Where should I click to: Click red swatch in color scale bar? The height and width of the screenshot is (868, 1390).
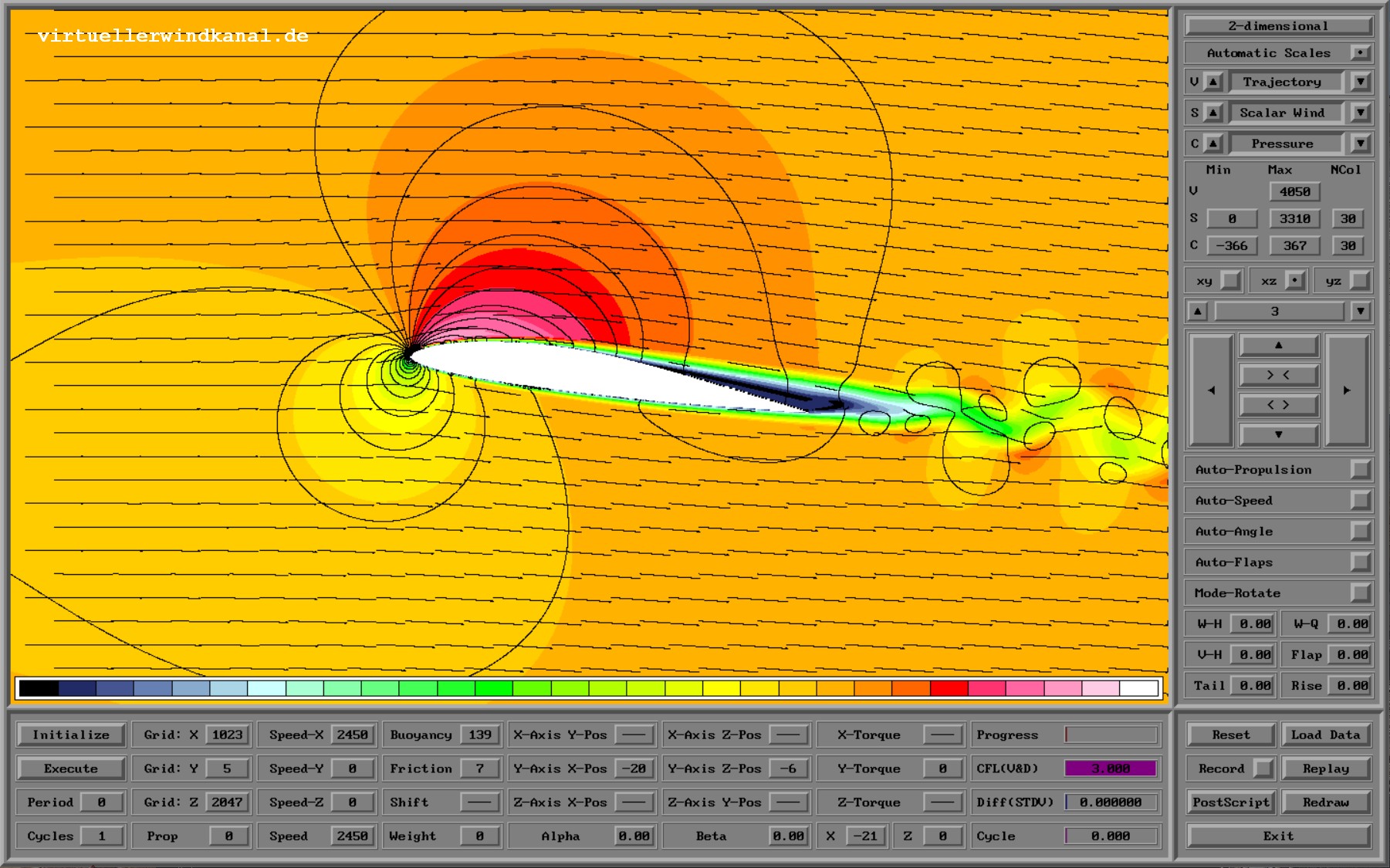[x=949, y=687]
